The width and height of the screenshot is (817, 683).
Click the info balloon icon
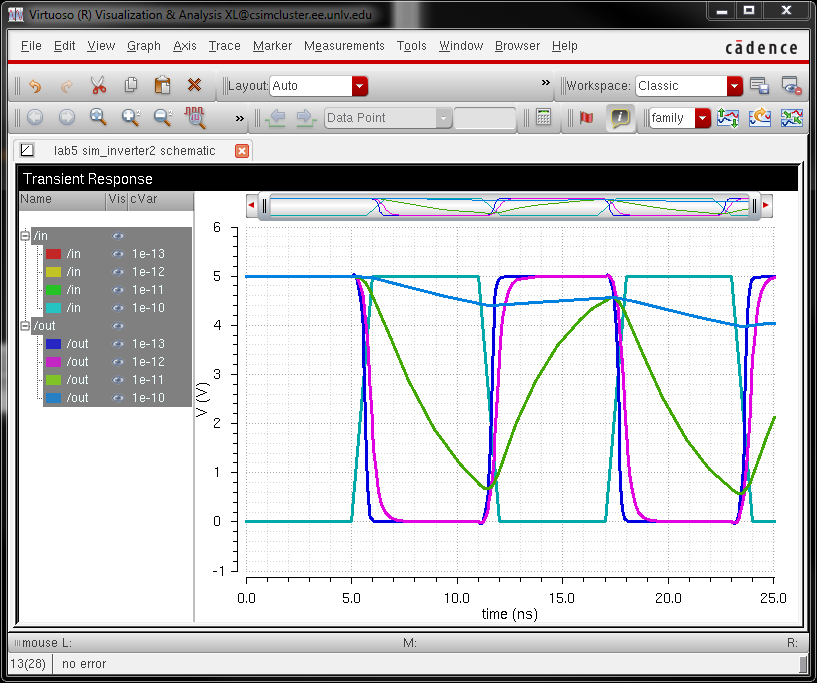pos(621,118)
